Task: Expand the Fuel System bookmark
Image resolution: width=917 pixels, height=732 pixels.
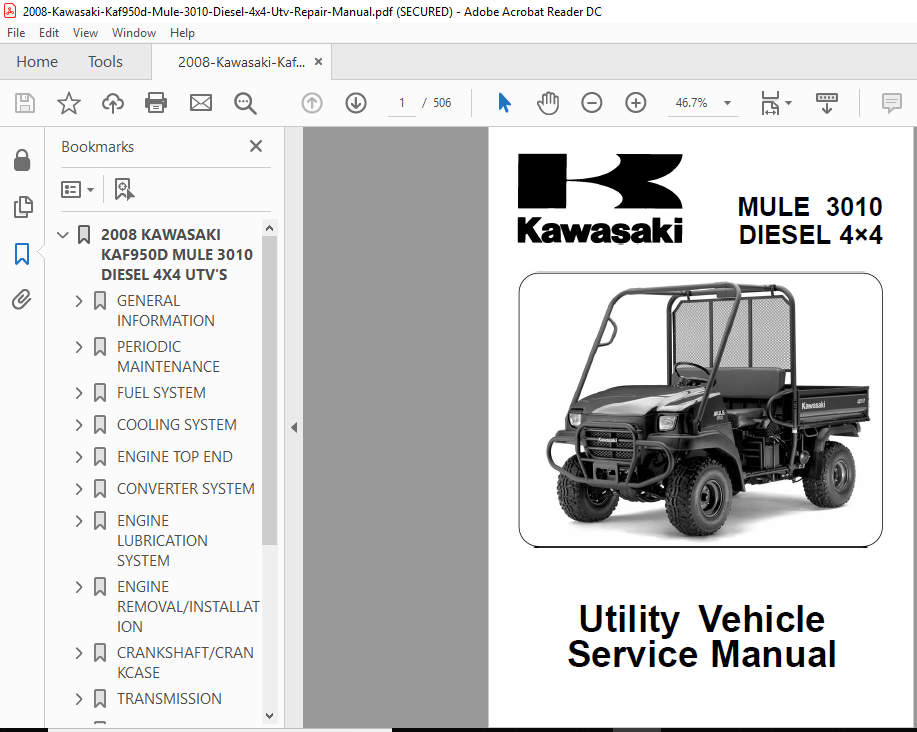Action: (79, 393)
